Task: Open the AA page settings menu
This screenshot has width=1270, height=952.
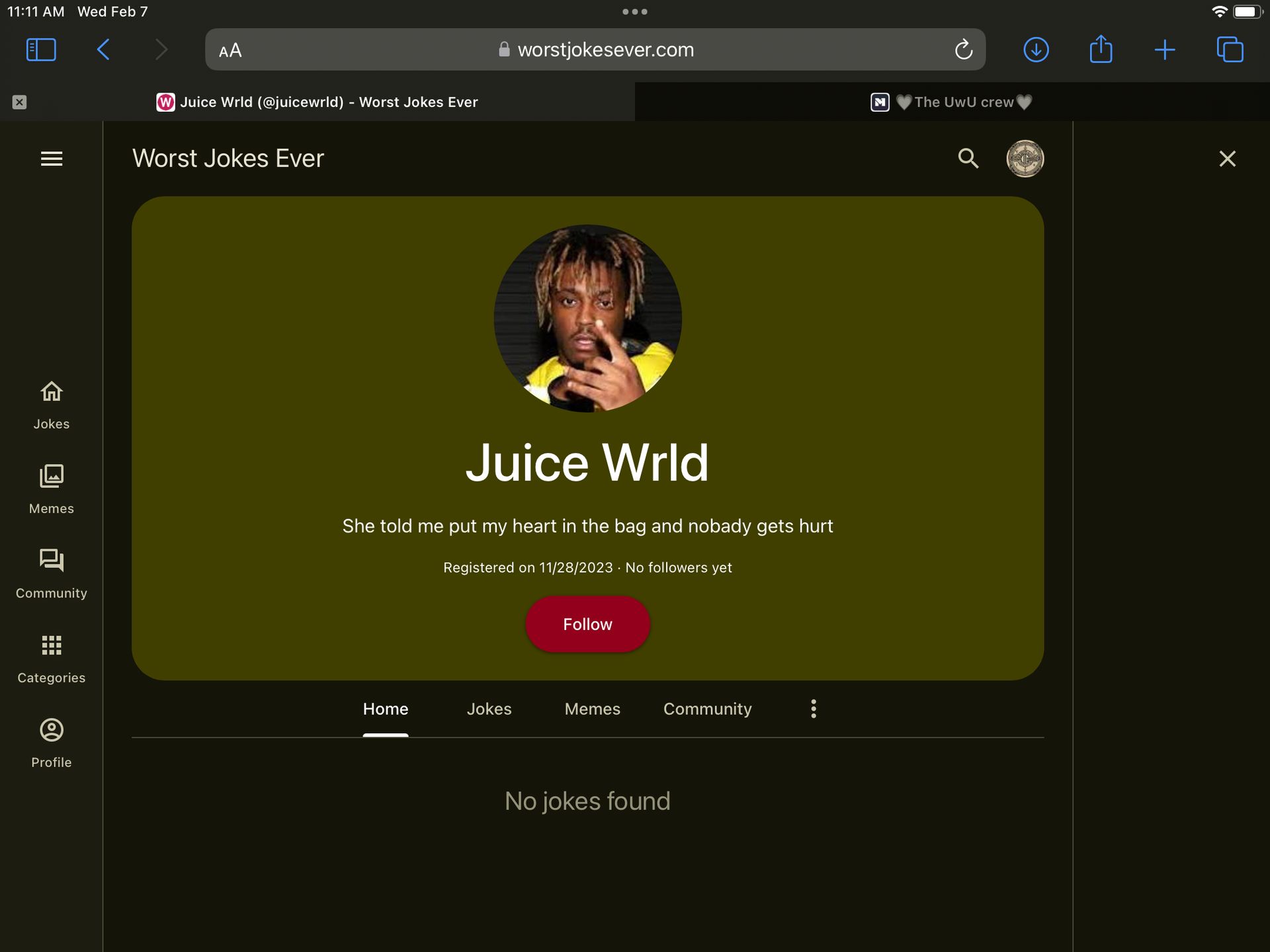Action: pos(230,50)
